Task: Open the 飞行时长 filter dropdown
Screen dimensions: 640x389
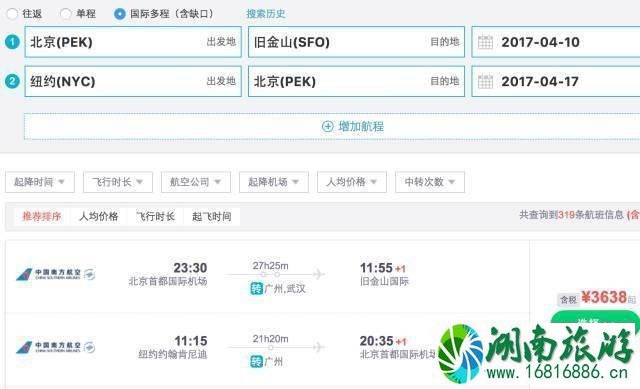Action: pos(118,182)
